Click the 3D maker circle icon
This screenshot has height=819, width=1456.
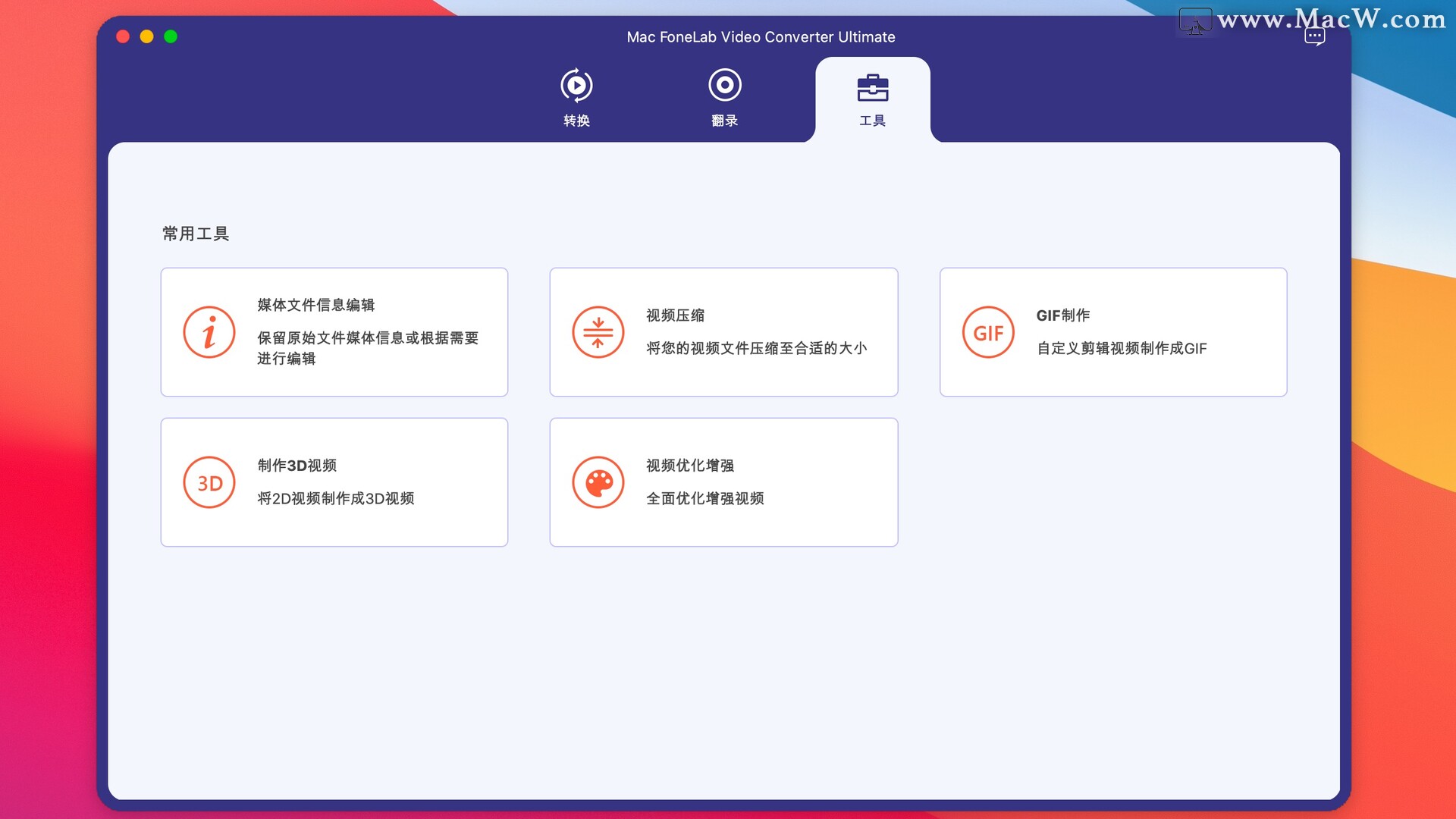coord(209,482)
